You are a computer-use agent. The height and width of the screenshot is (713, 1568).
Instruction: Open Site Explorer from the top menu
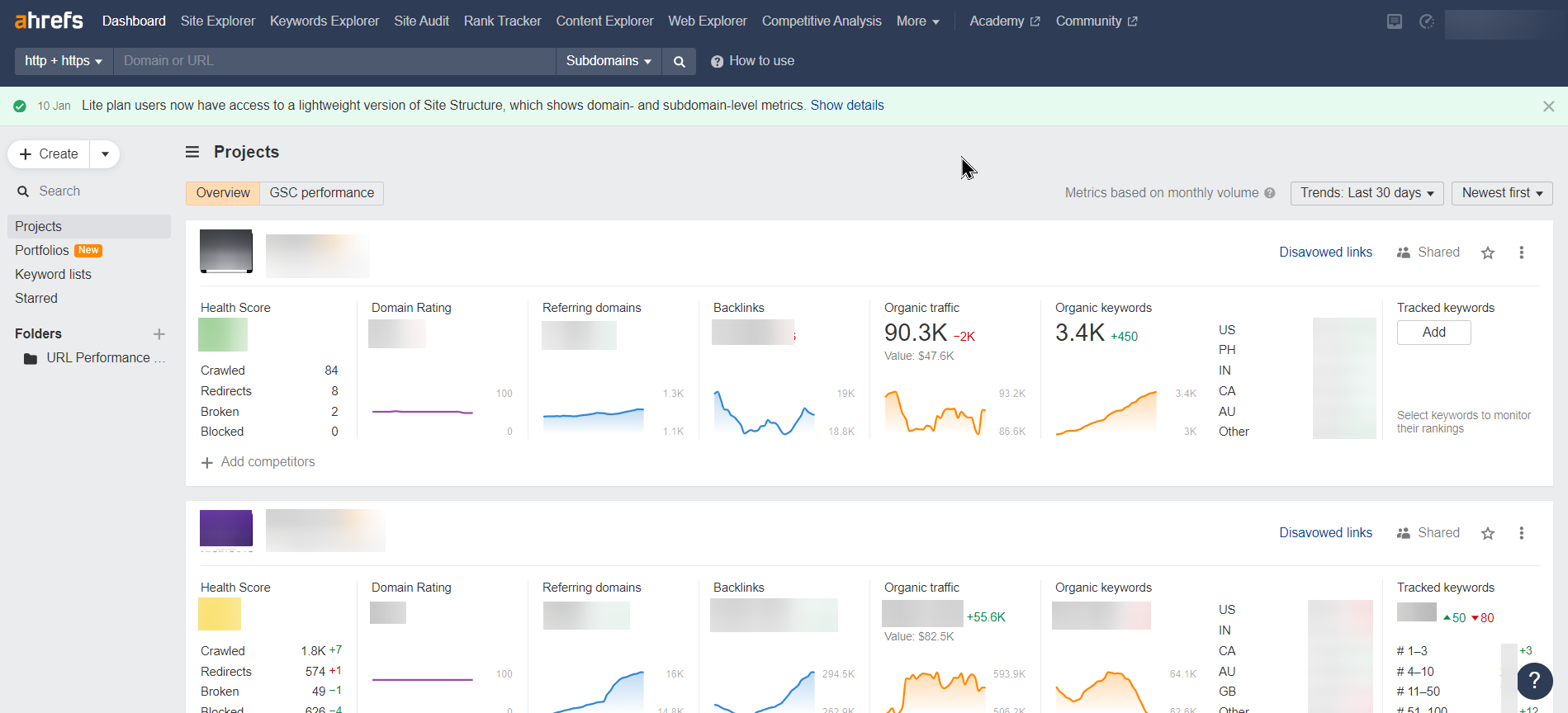click(218, 21)
